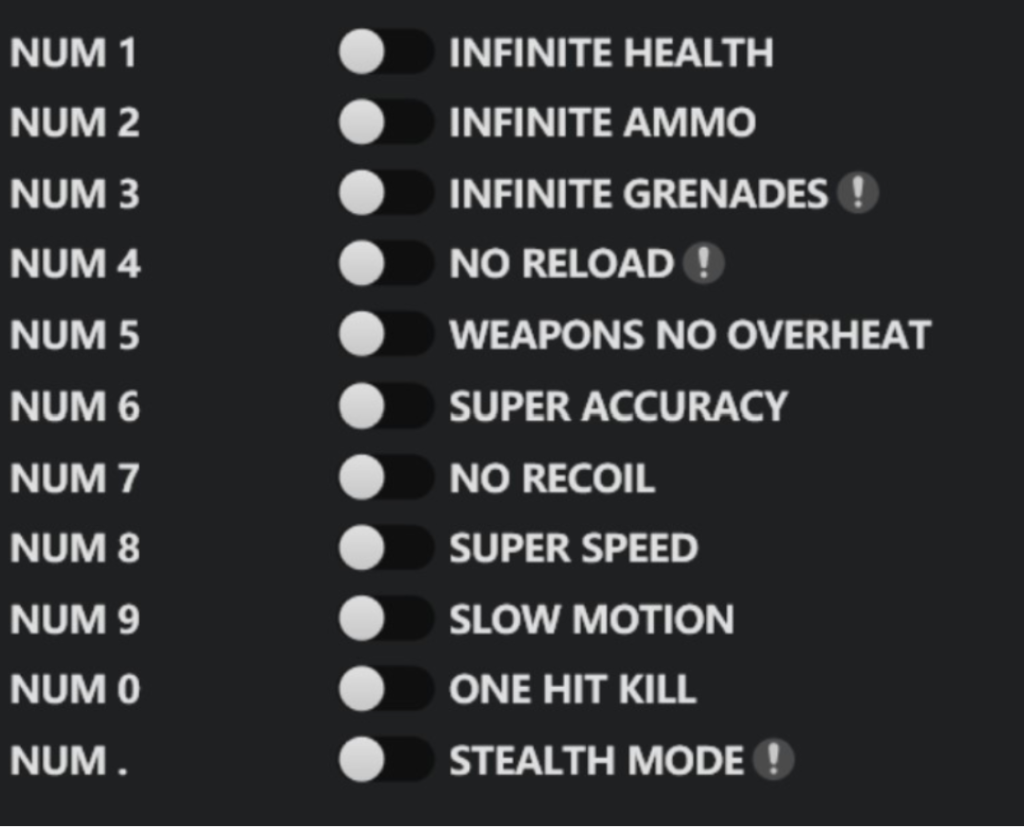Turn on Infinite Ammo switch
This screenshot has width=1024, height=827.
385,123
